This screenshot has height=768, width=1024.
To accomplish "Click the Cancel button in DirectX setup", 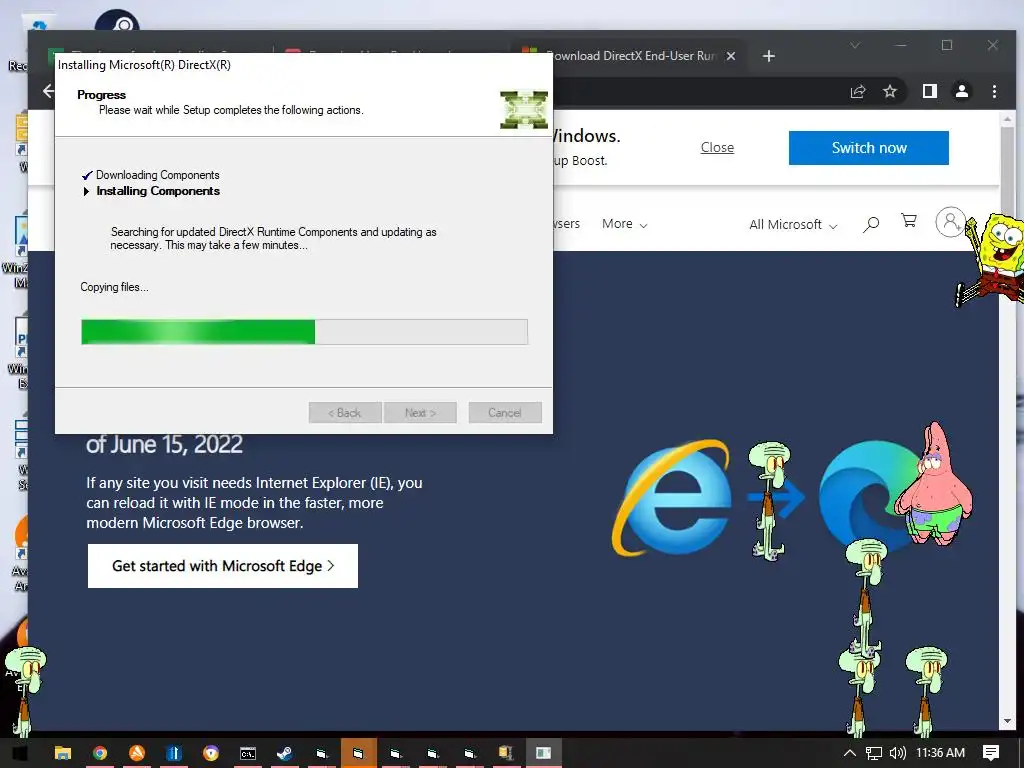I will [505, 413].
